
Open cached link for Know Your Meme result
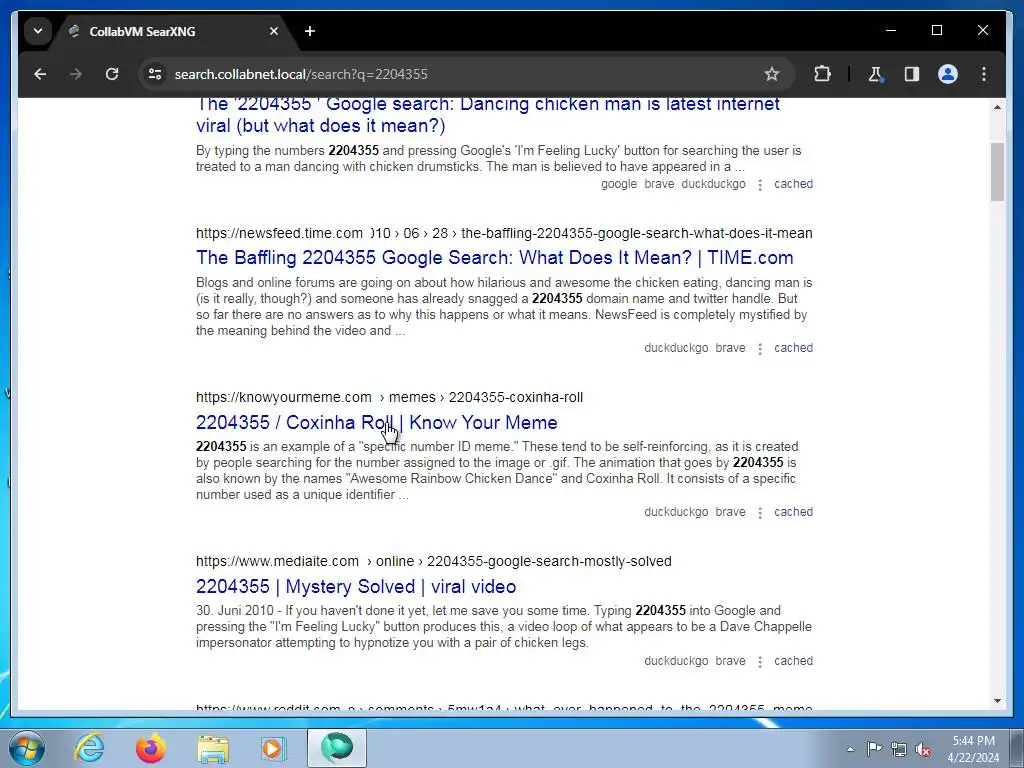pos(793,511)
